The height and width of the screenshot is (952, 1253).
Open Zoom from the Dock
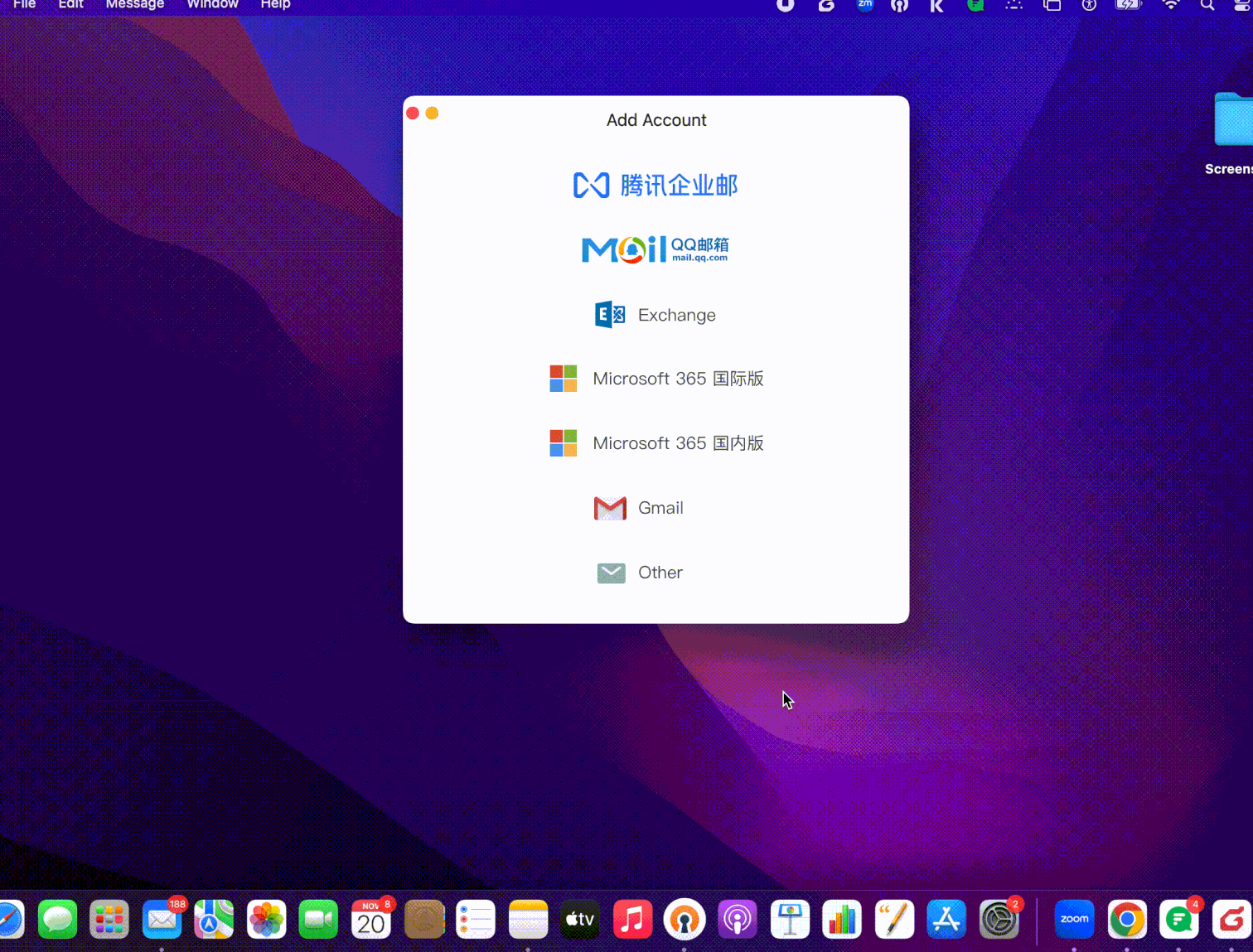1075,920
